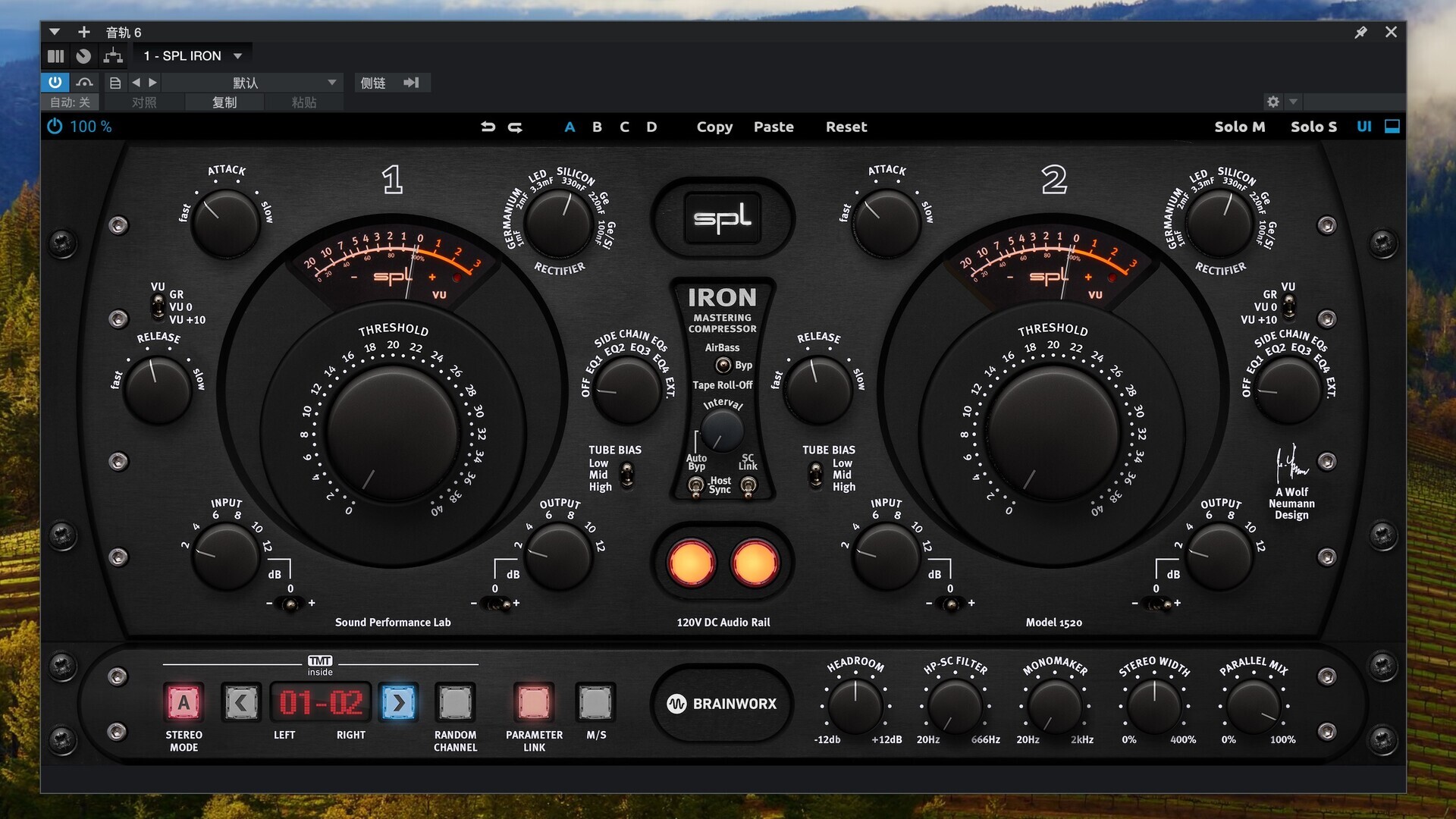
Task: Toggle Auto Byp Host Sync switch
Action: click(695, 485)
